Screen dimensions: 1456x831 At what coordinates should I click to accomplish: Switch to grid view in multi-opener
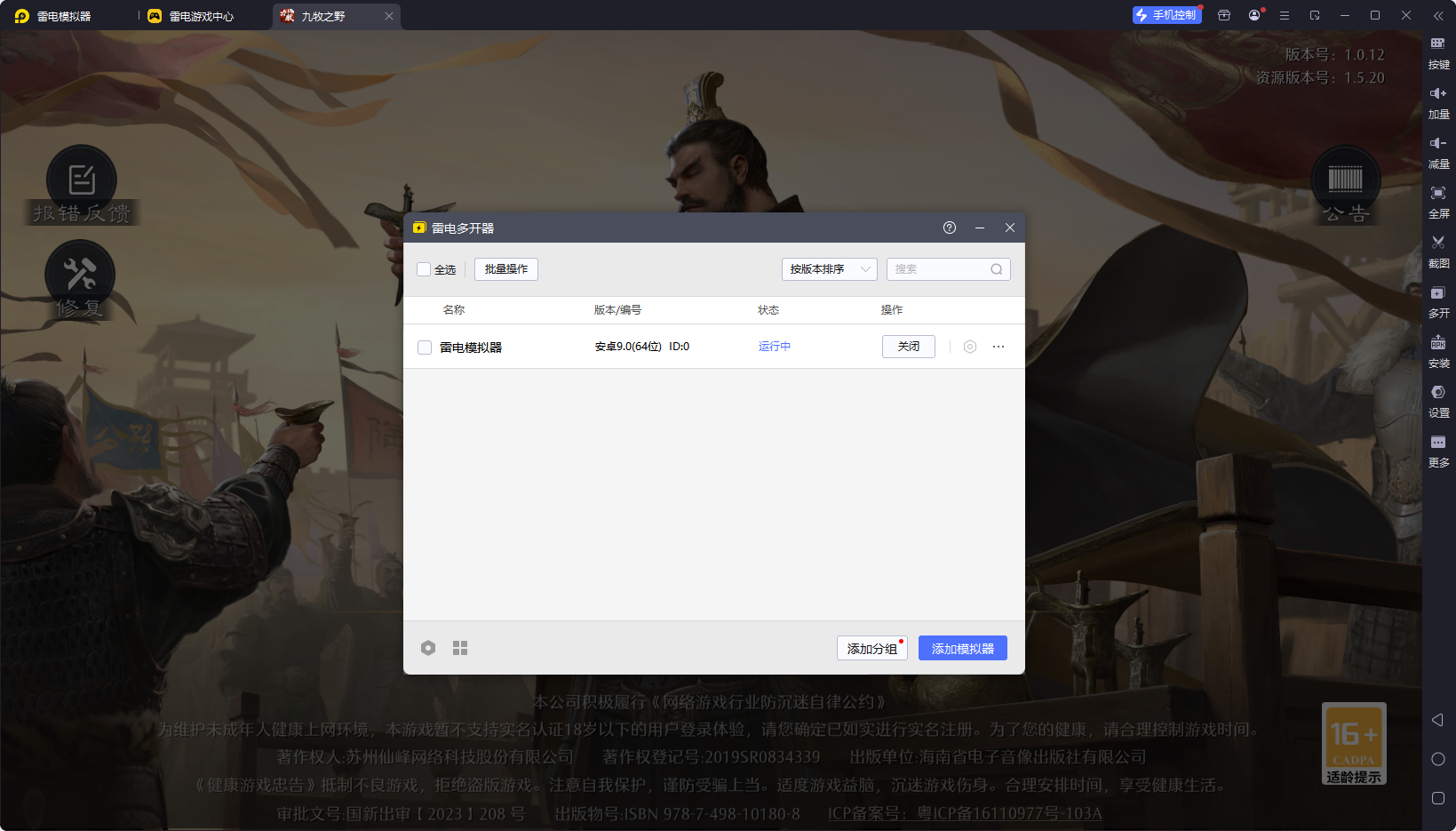coord(460,648)
